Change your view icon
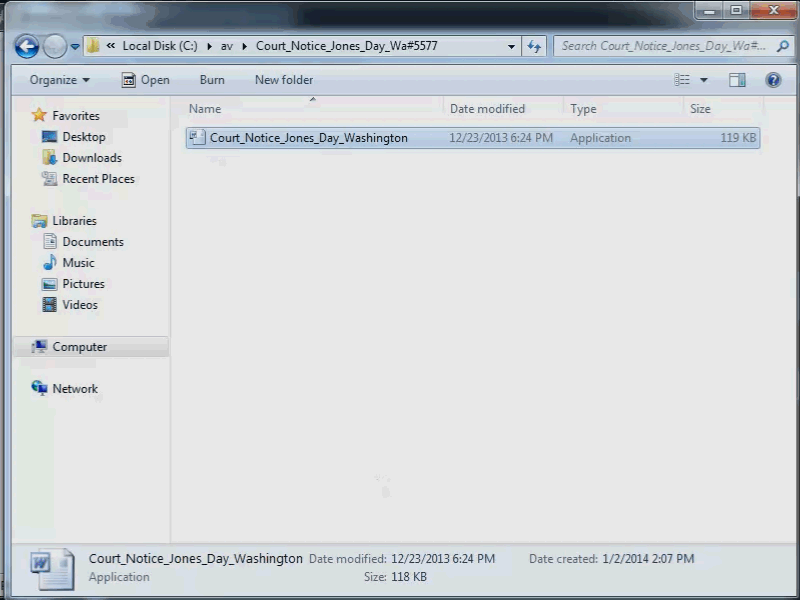The width and height of the screenshot is (800, 600). point(682,80)
